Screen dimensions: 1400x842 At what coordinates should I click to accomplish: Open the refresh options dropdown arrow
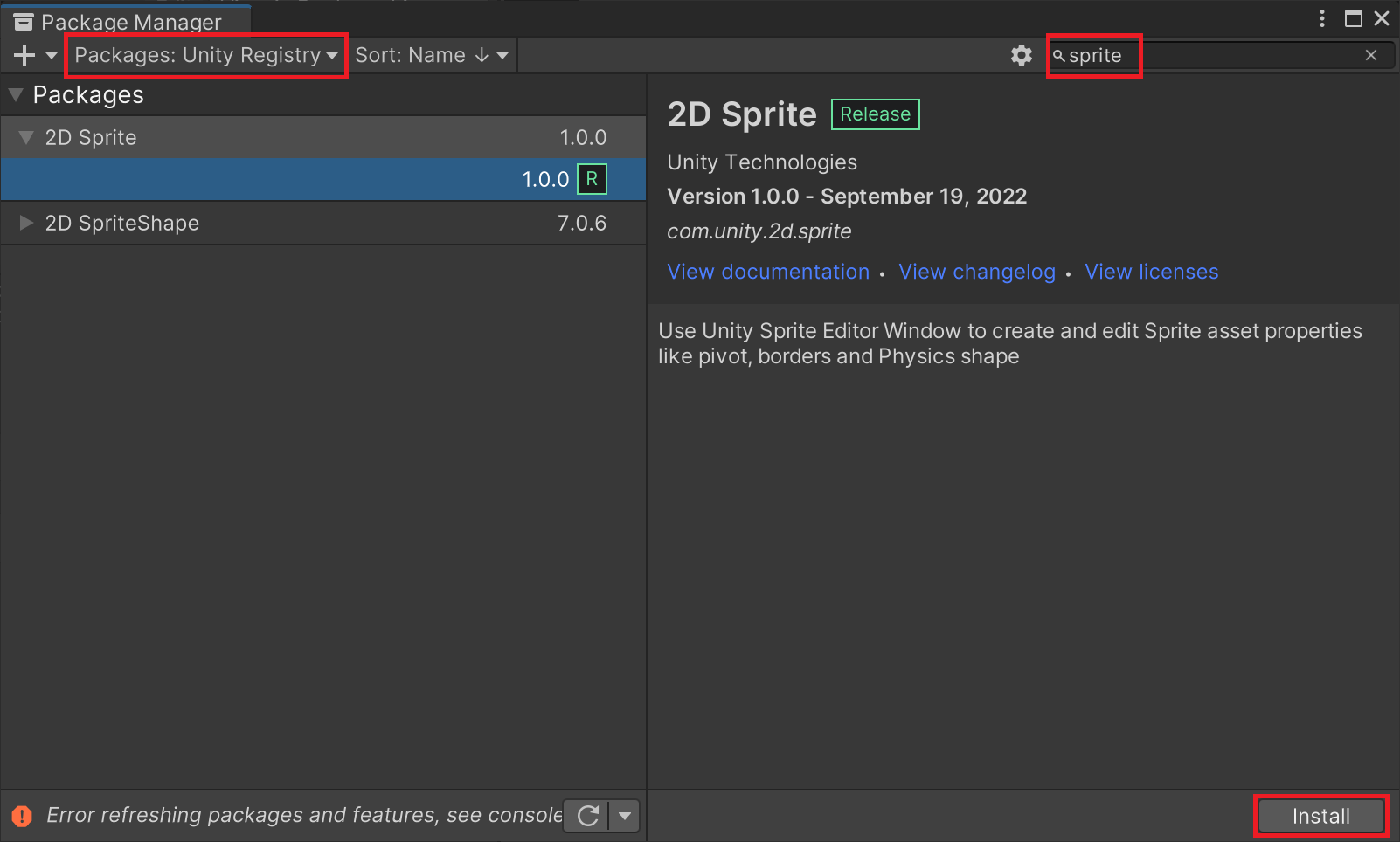click(625, 816)
